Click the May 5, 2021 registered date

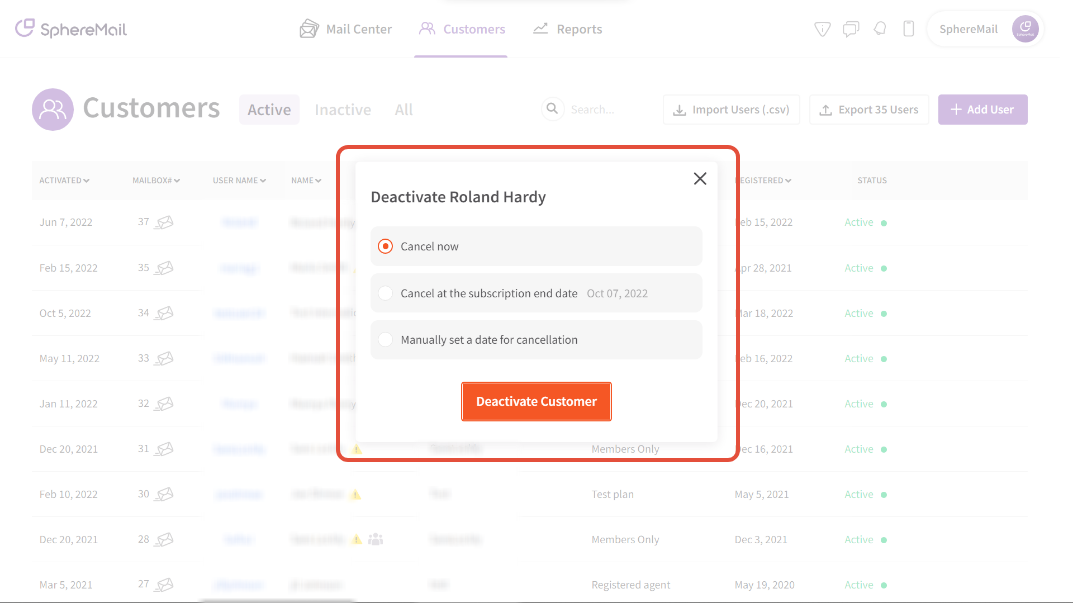coord(762,494)
